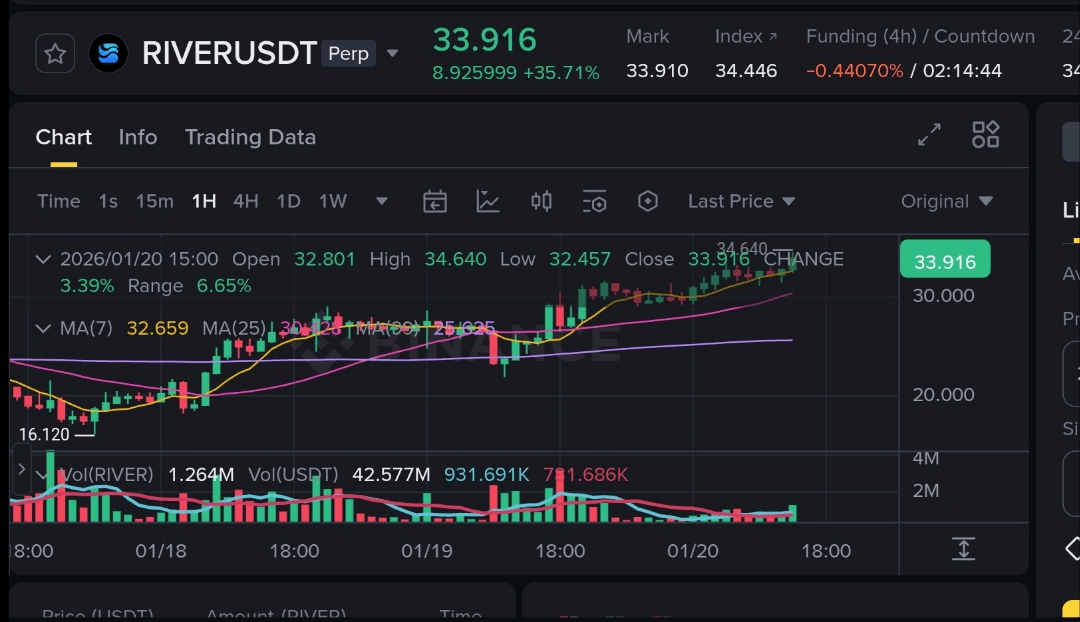Image resolution: width=1080 pixels, height=622 pixels.
Task: Open chart display settings icon
Action: point(595,201)
